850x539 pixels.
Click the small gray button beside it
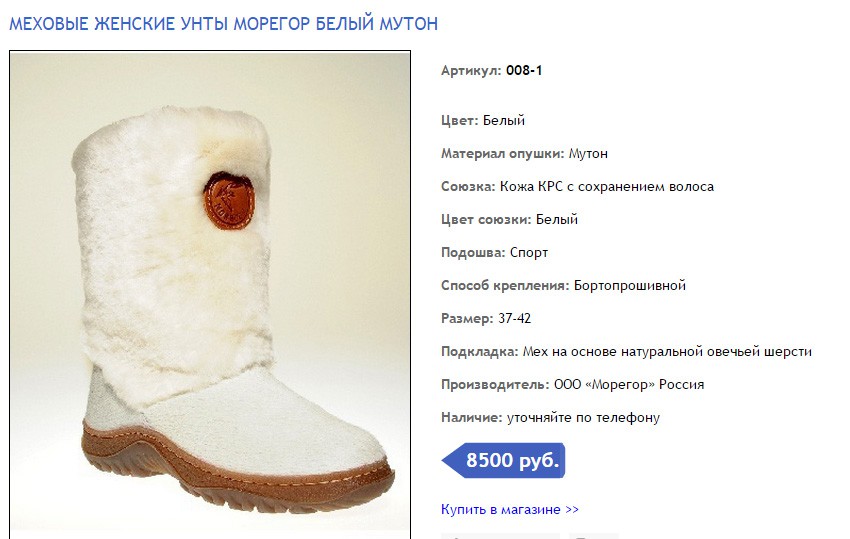click(593, 536)
